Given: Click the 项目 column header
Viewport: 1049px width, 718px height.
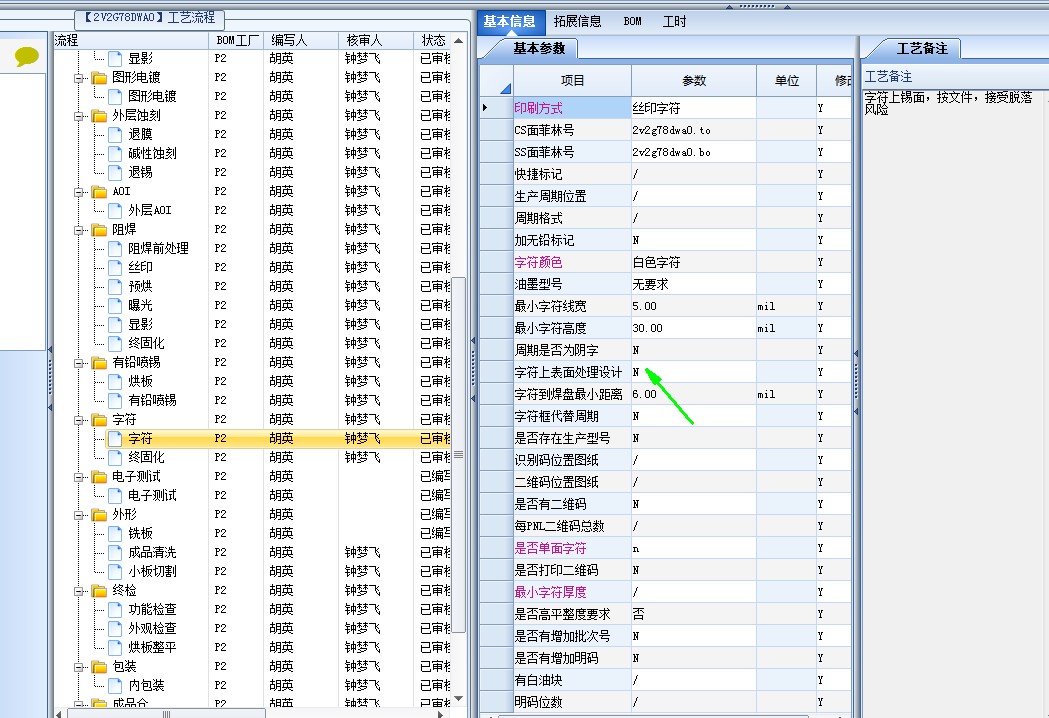Looking at the screenshot, I should (572, 80).
